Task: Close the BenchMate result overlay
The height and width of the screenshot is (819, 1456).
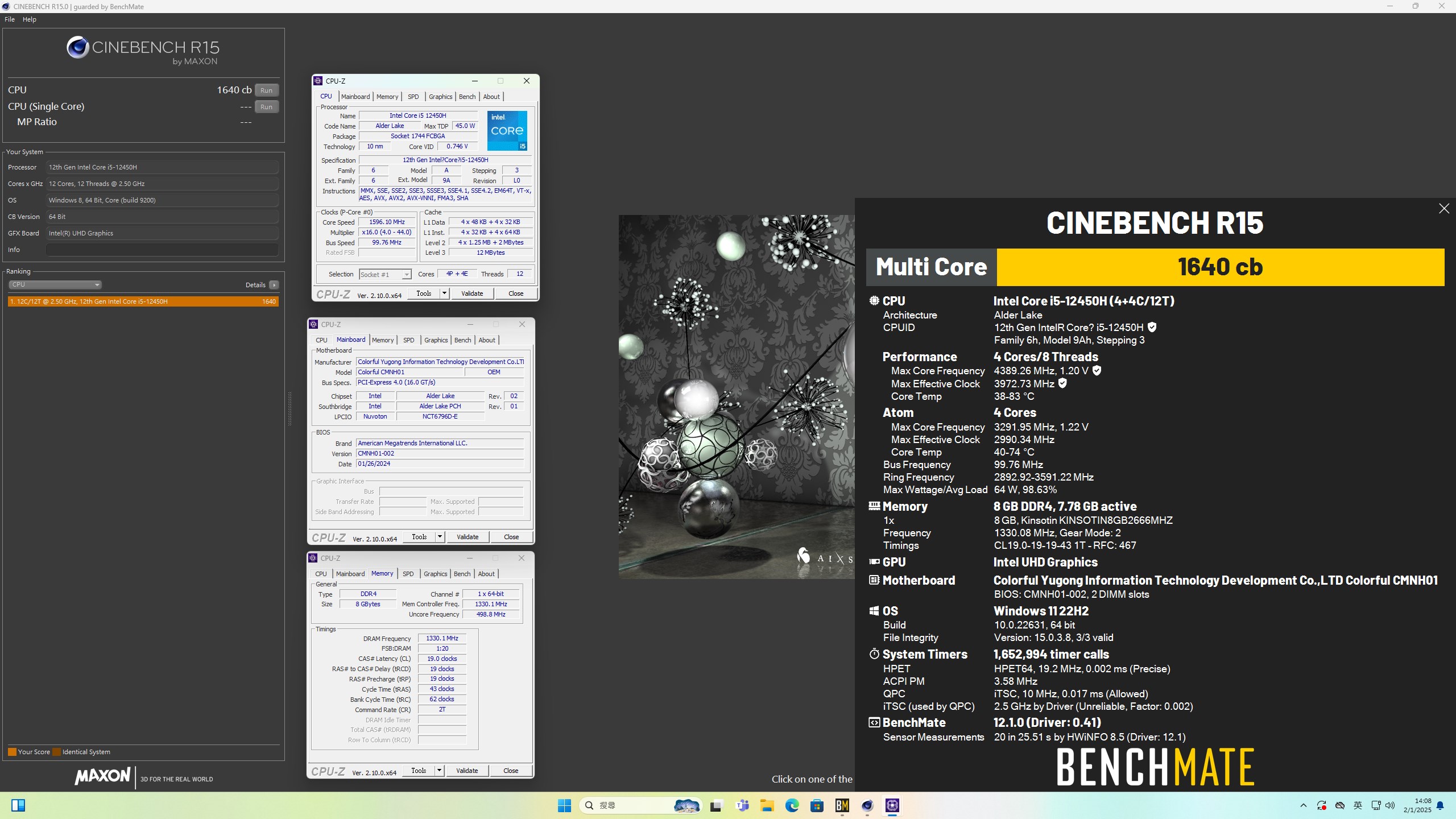Action: click(x=1444, y=209)
